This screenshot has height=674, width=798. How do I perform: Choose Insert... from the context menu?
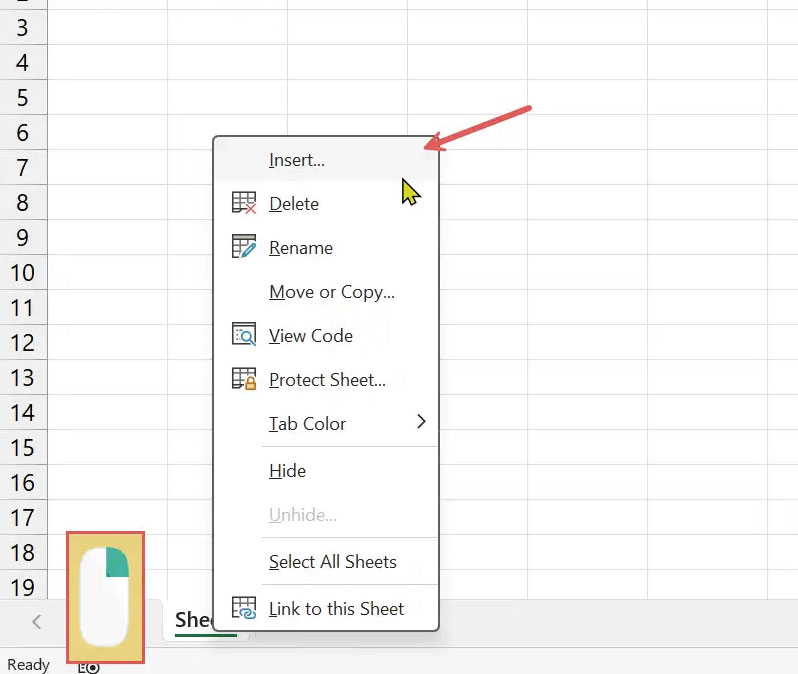pyautogui.click(x=297, y=160)
